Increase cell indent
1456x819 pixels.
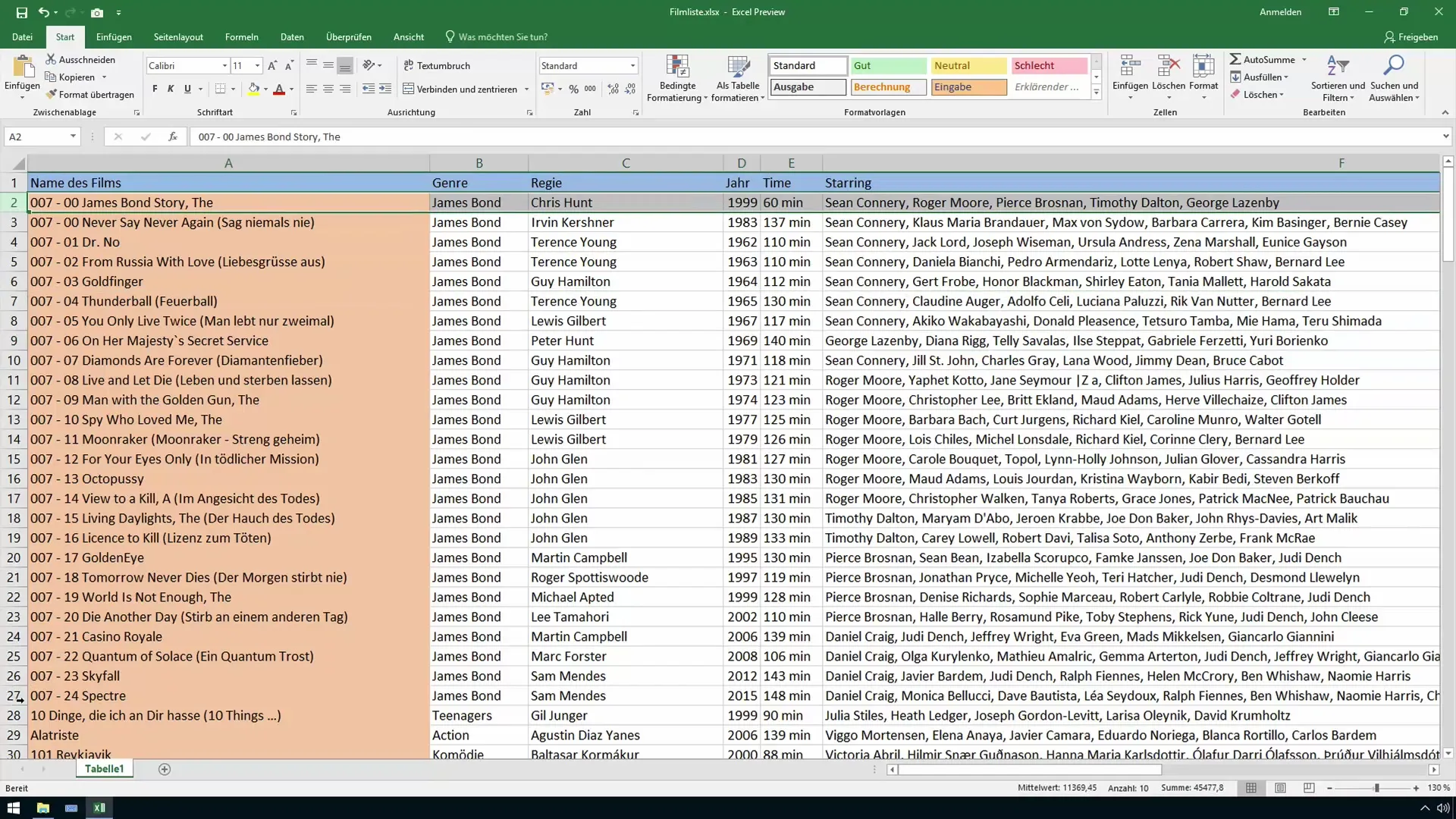point(385,89)
